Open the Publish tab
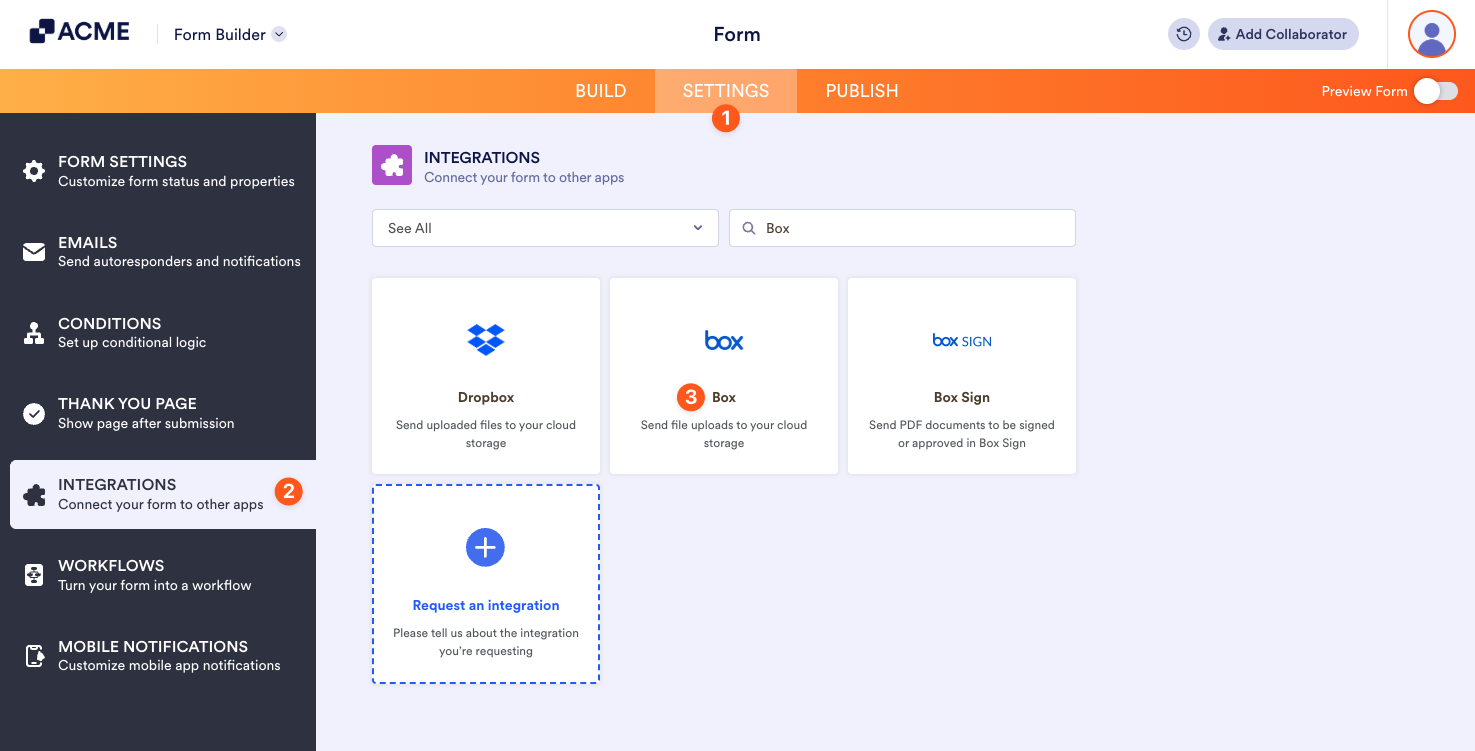 click(861, 90)
